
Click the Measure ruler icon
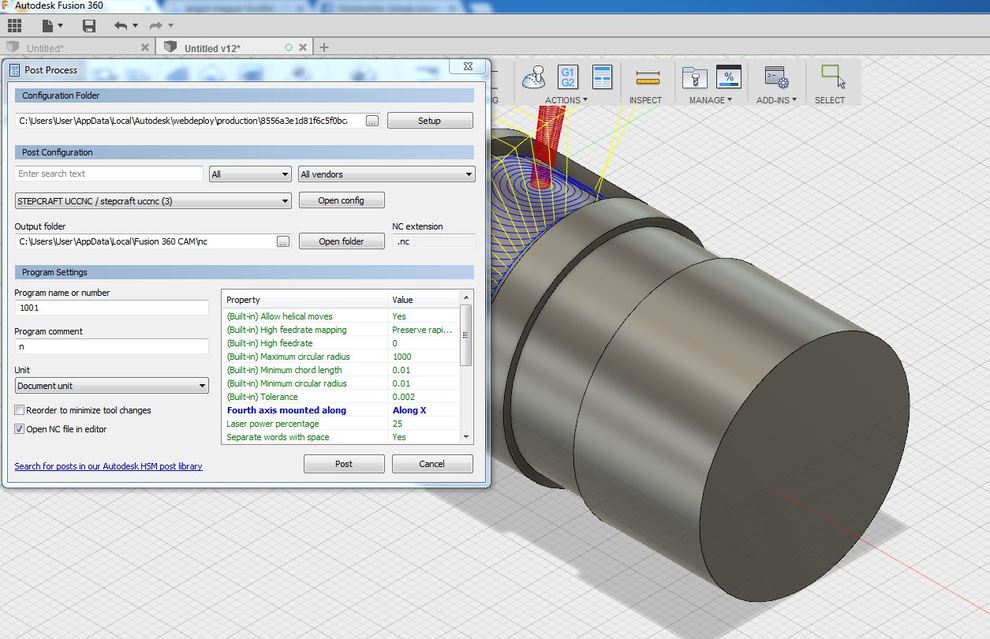(647, 78)
